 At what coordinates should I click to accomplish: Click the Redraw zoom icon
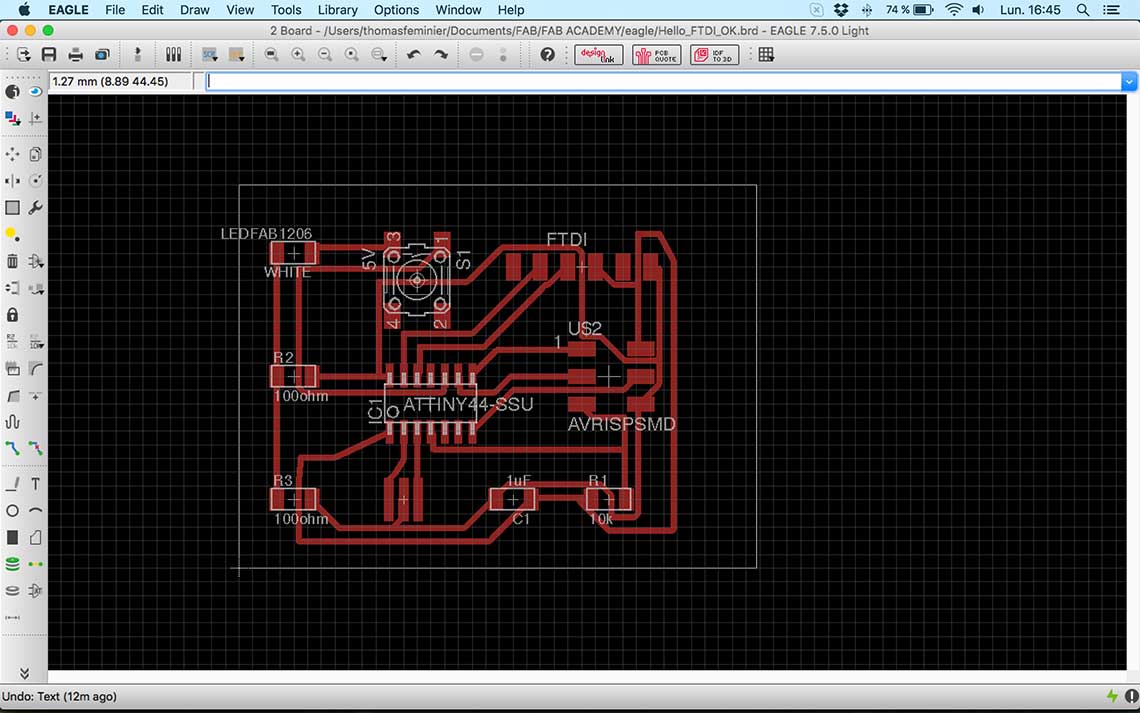pyautogui.click(x=352, y=55)
